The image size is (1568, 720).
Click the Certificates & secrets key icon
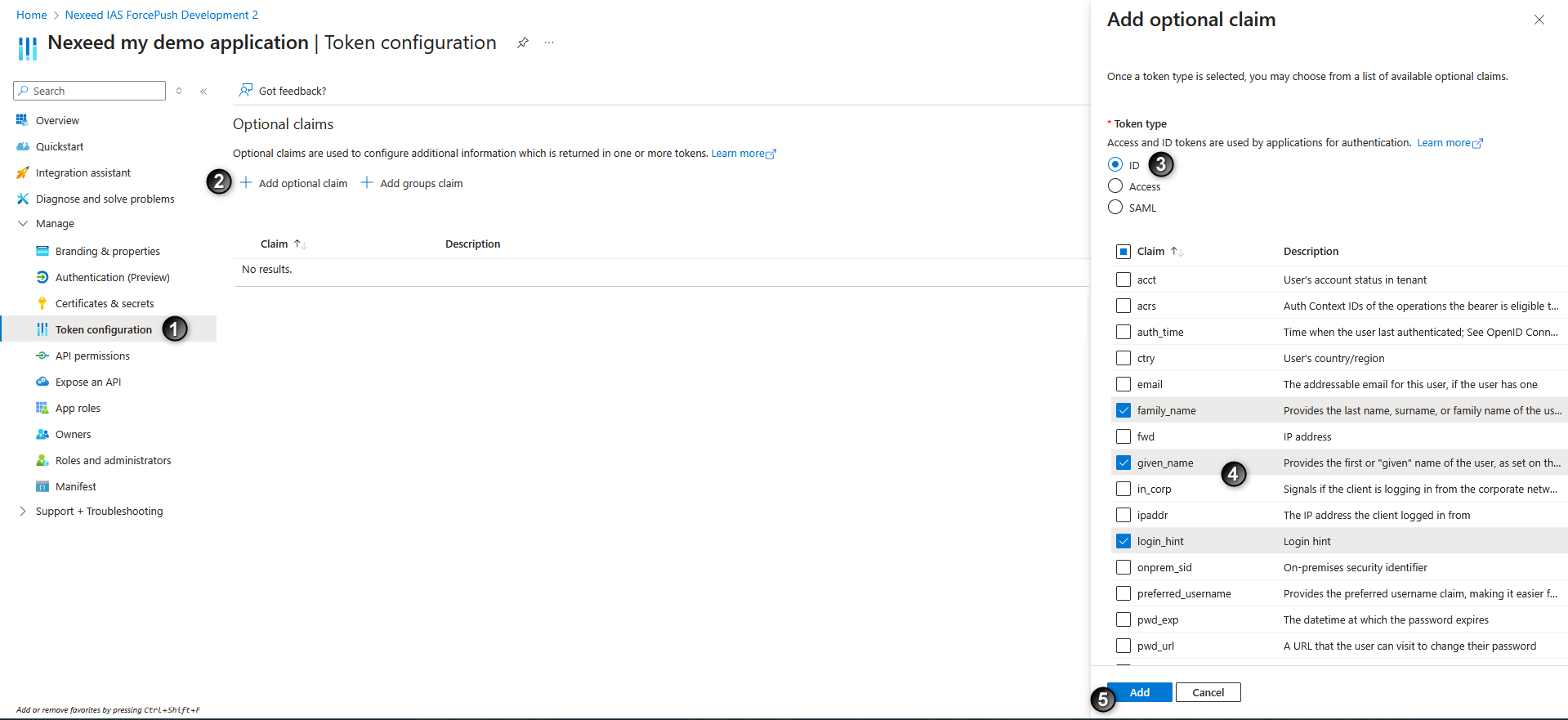42,303
